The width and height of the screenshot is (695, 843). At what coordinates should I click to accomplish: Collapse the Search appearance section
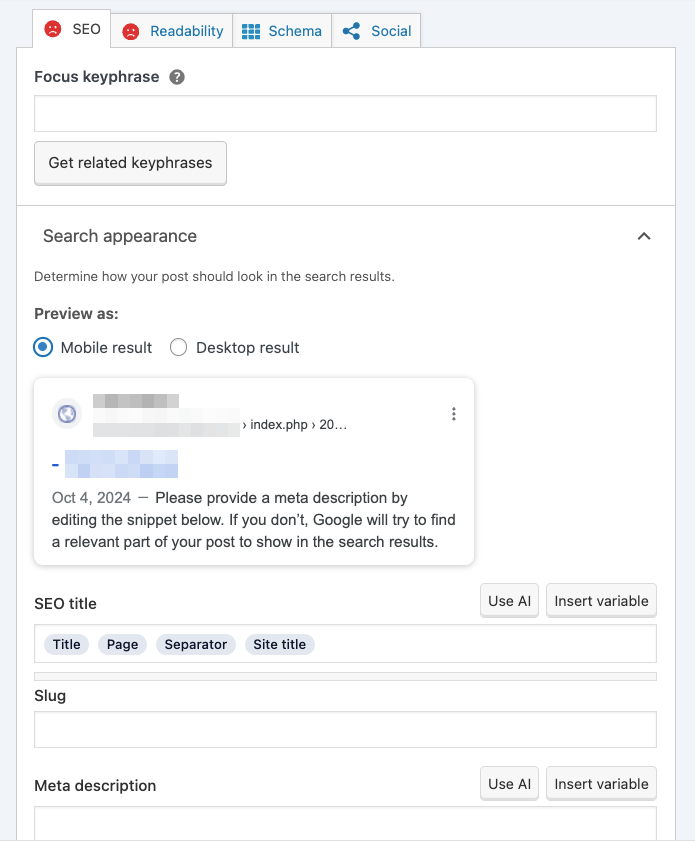[x=645, y=236]
